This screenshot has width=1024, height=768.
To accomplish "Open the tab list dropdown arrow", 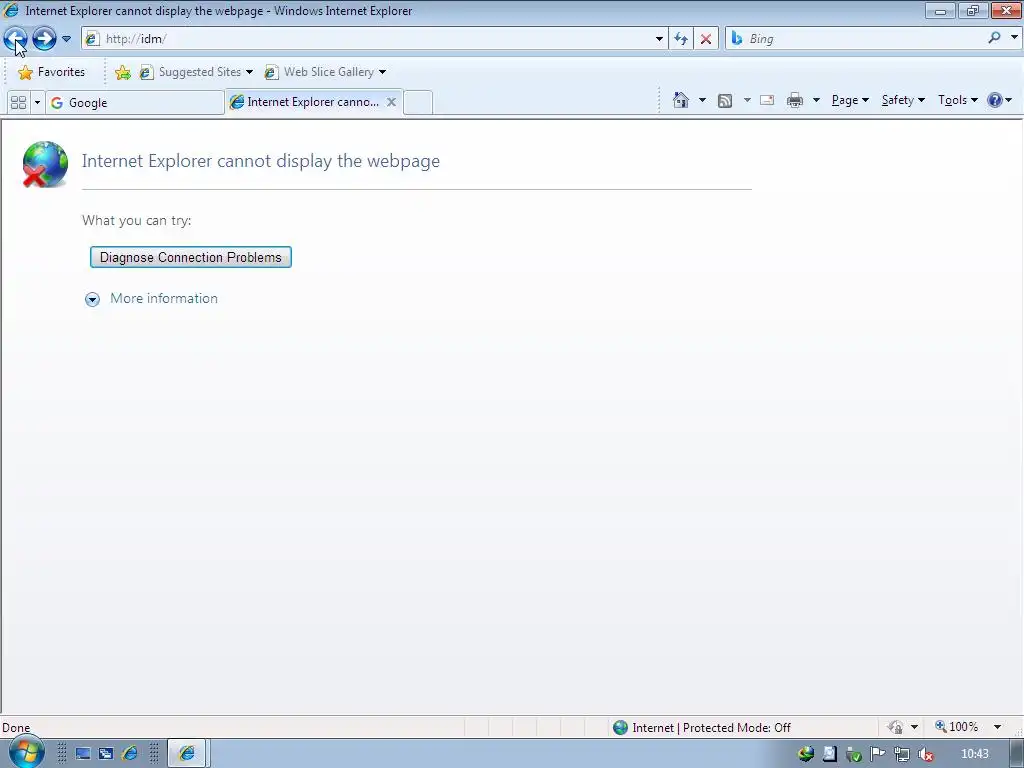I will pyautogui.click(x=37, y=103).
